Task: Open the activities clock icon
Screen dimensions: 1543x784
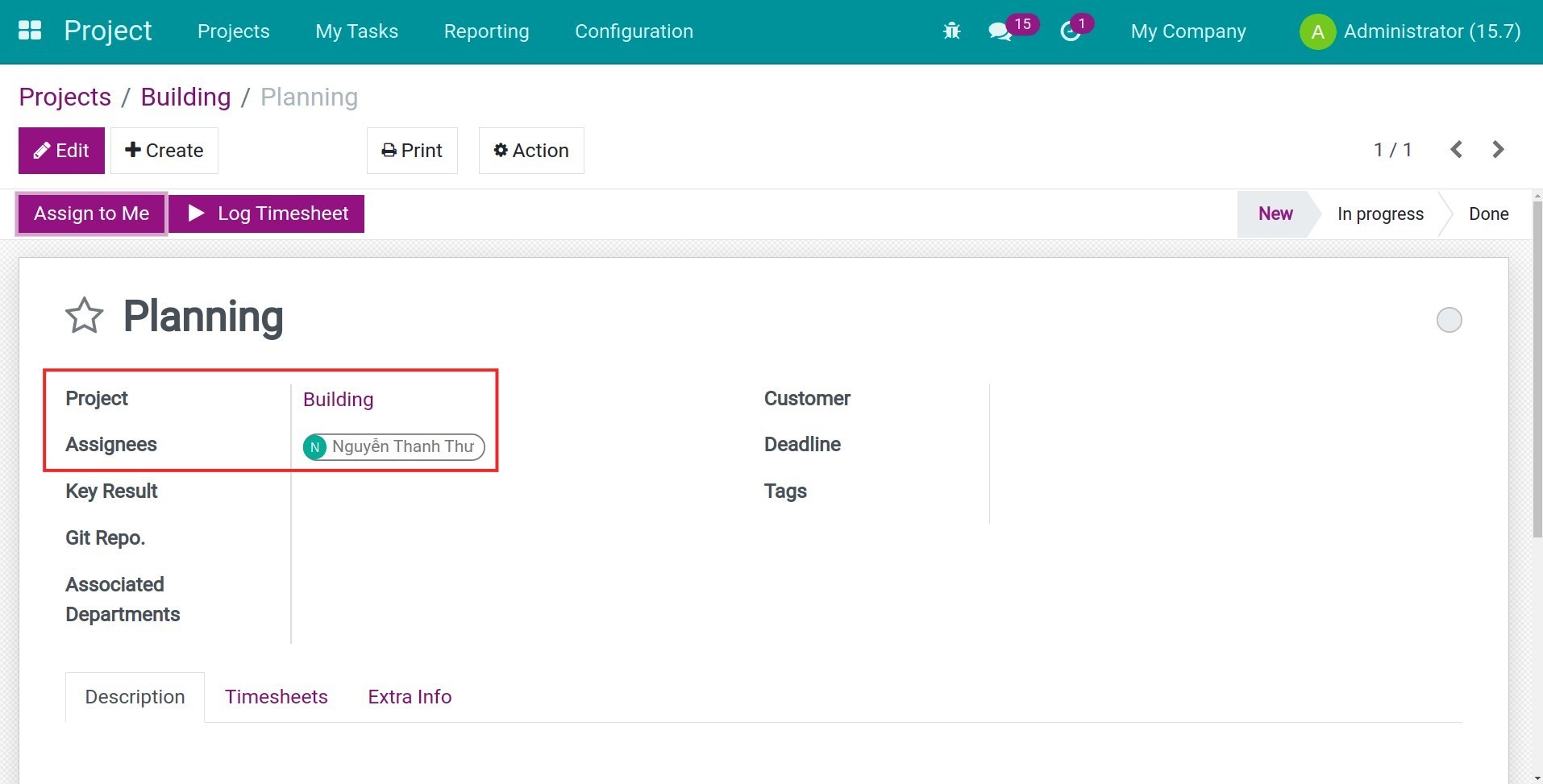Action: 1070,31
